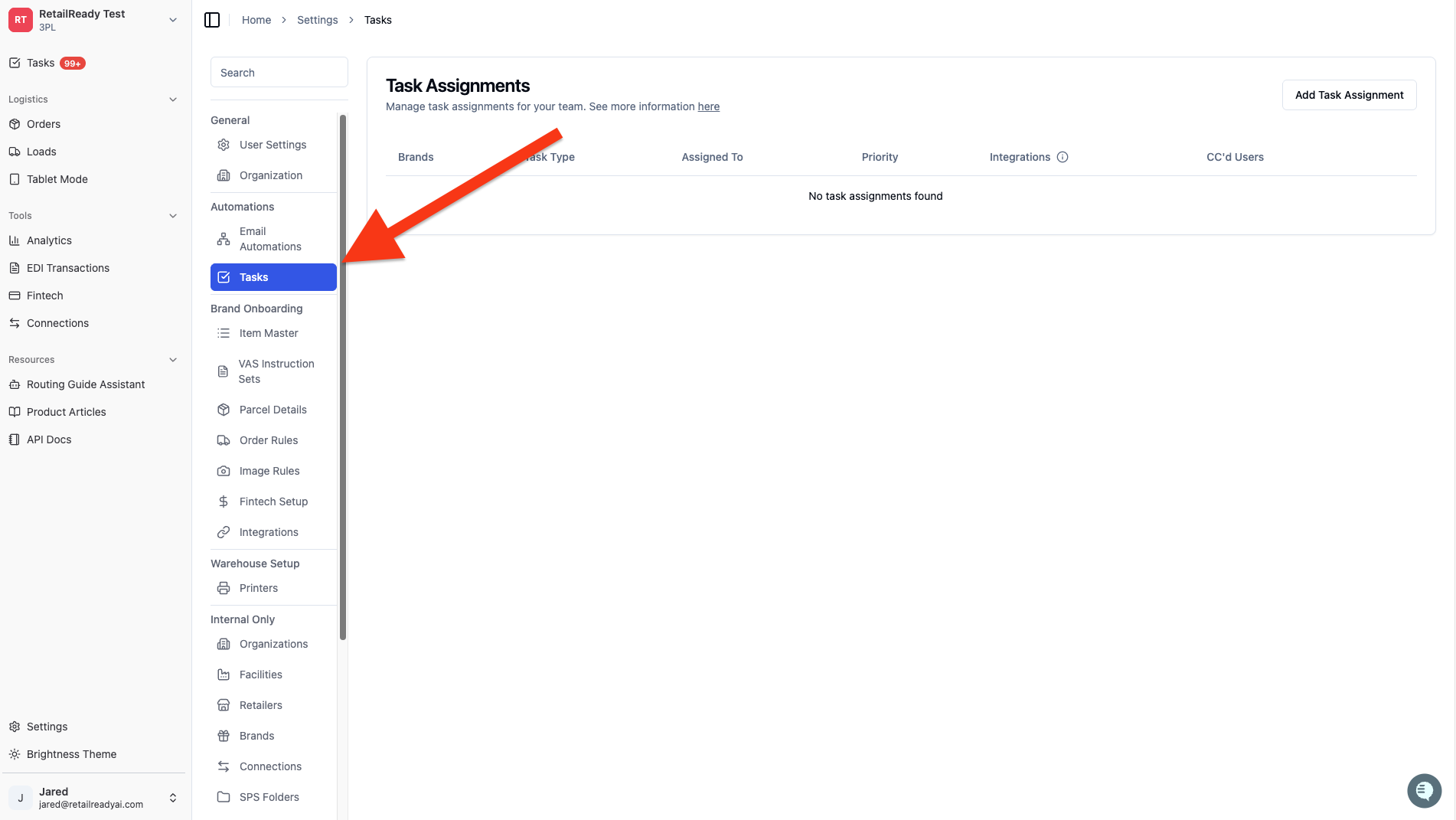Click the Brands column header
The image size is (1456, 820).
point(416,157)
